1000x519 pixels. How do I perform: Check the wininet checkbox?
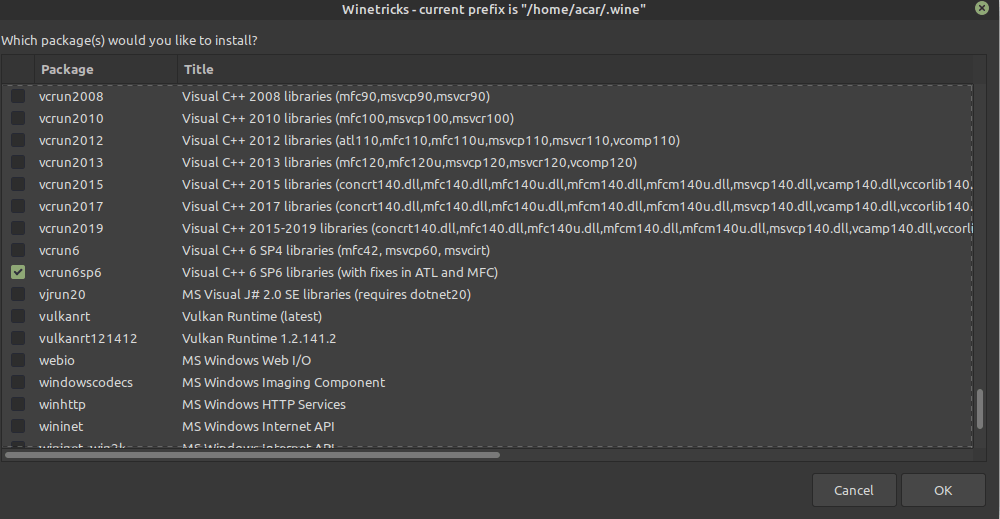pyautogui.click(x=18, y=427)
